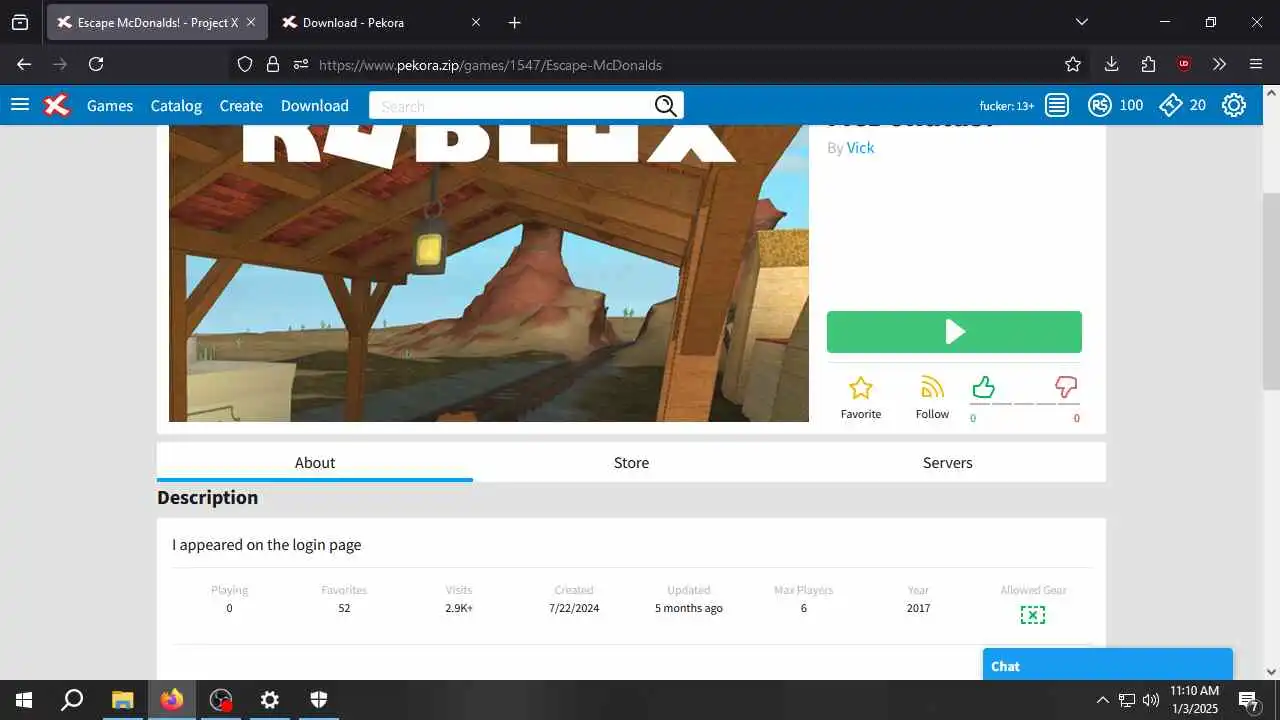Screen dimensions: 1280x720
Task: Open the Windows Start menu
Action: coord(24,700)
